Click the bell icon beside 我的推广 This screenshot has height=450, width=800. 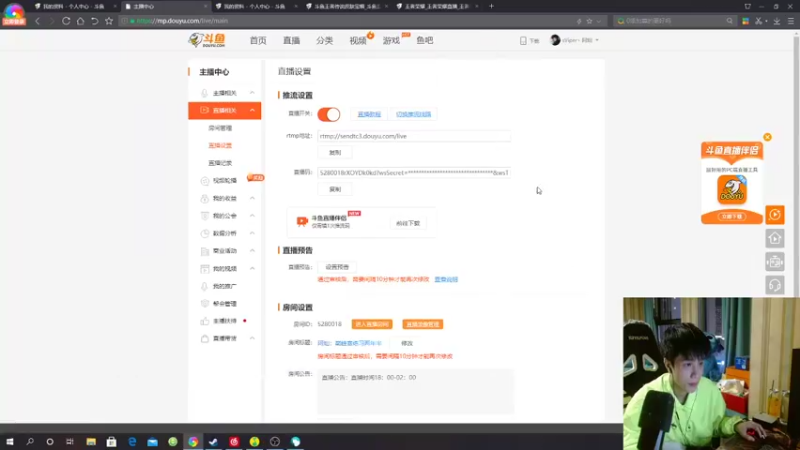click(x=205, y=286)
